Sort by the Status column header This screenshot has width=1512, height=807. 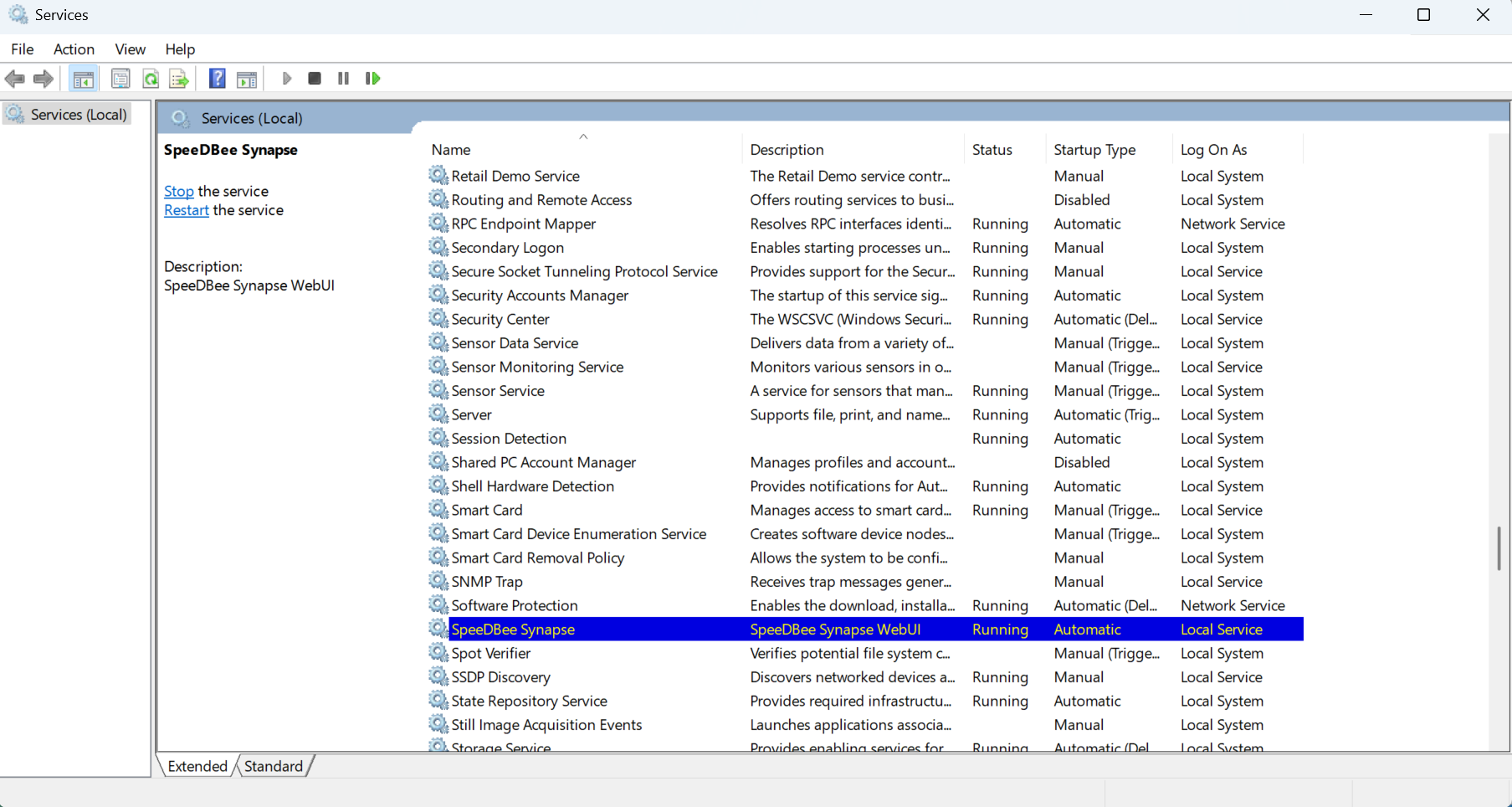[x=992, y=150]
